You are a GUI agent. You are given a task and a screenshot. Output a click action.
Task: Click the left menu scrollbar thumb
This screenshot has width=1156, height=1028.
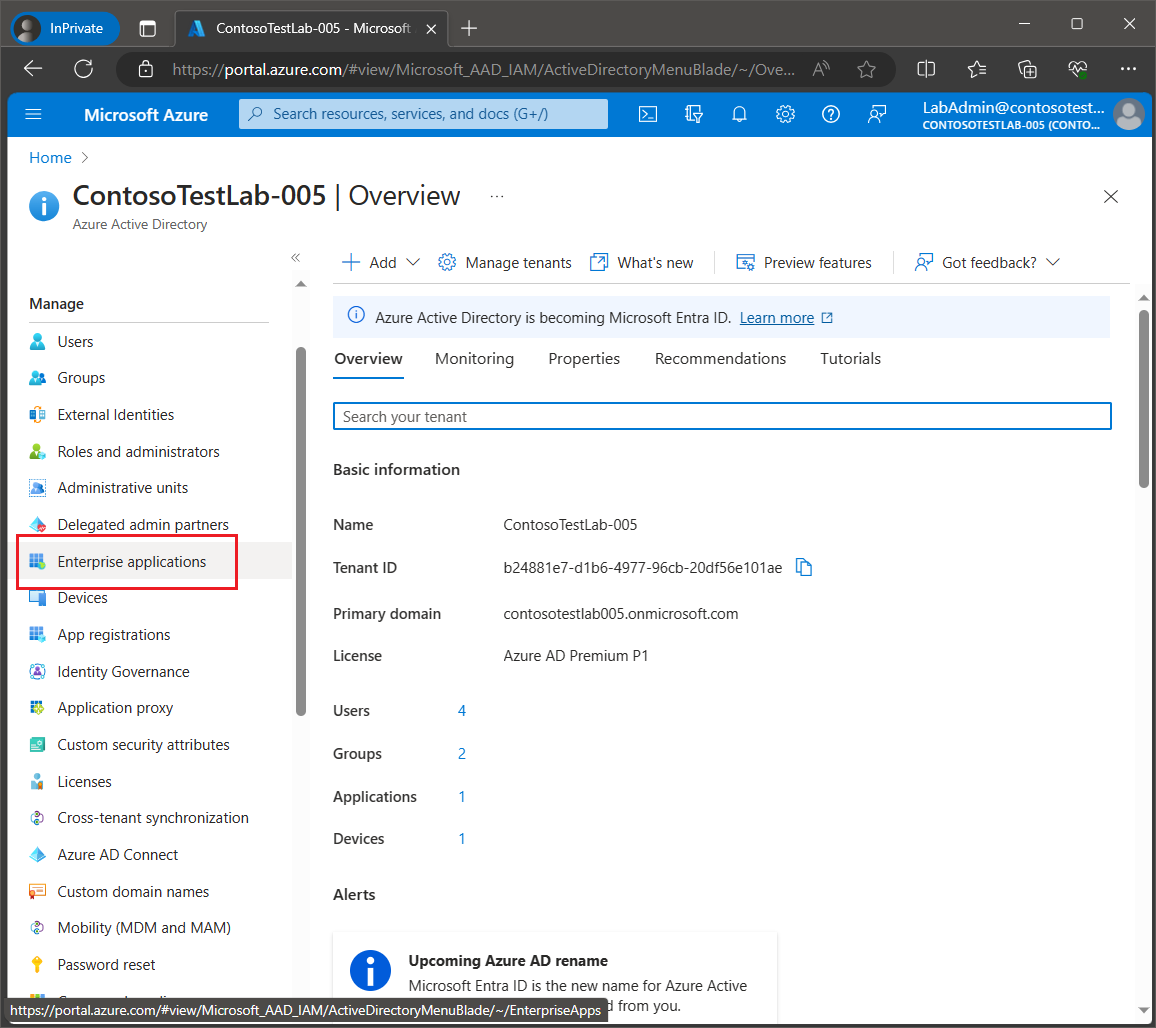301,531
